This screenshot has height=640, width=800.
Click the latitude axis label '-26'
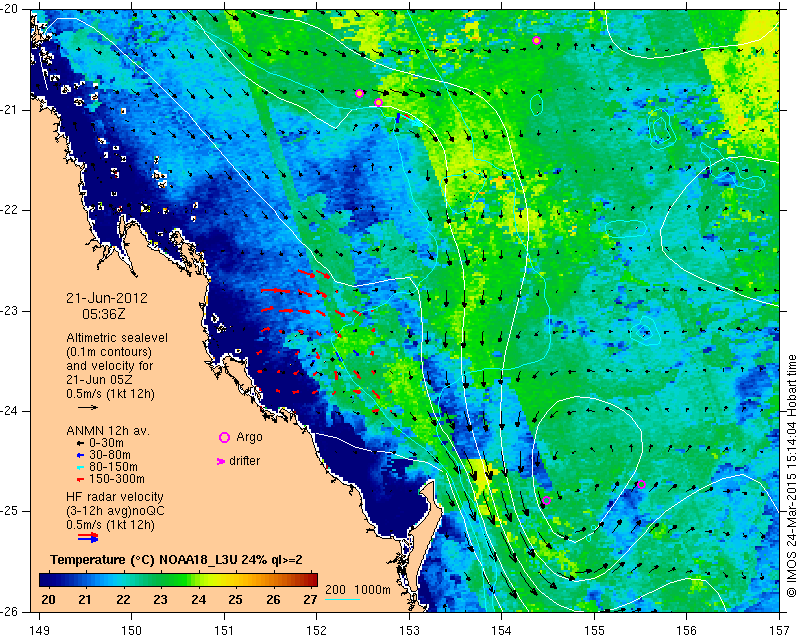click(x=11, y=611)
